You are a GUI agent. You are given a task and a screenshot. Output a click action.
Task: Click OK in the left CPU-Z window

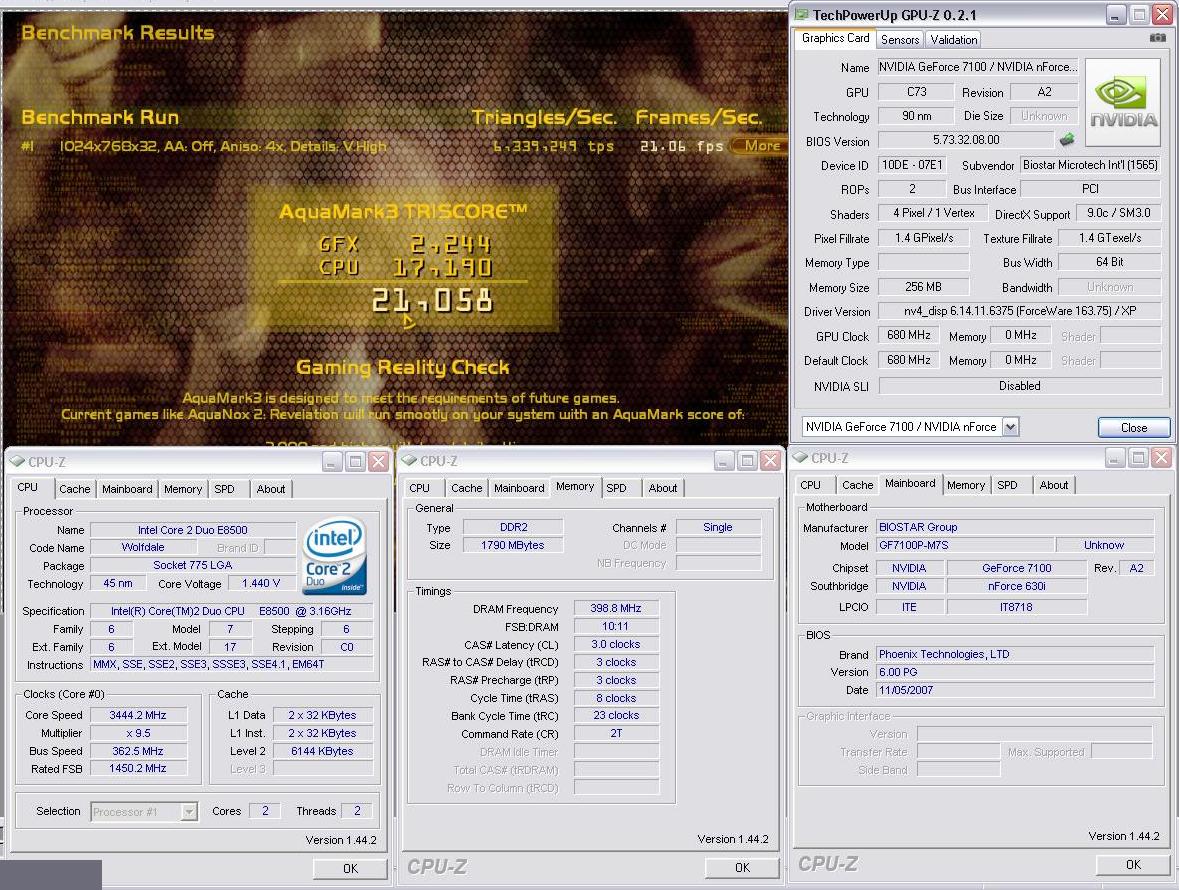350,868
